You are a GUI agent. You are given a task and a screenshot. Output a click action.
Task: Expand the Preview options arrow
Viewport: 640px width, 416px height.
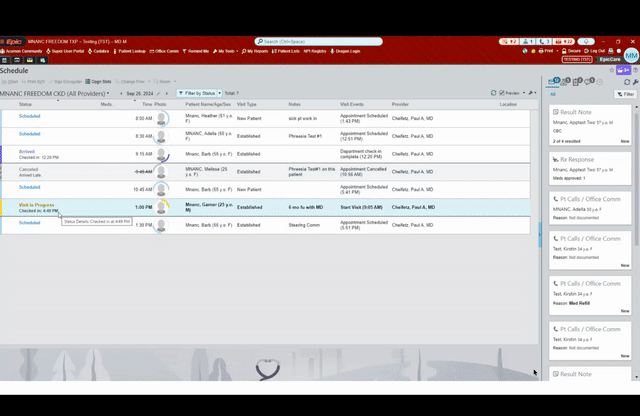tap(524, 93)
